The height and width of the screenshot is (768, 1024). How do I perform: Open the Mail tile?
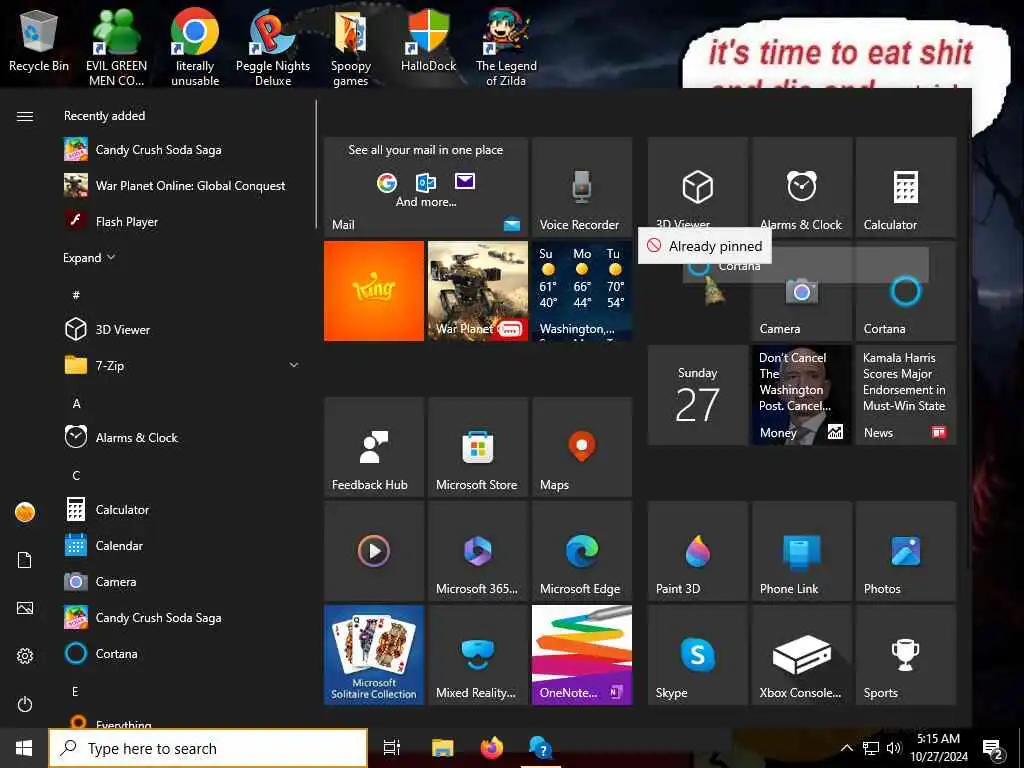426,187
